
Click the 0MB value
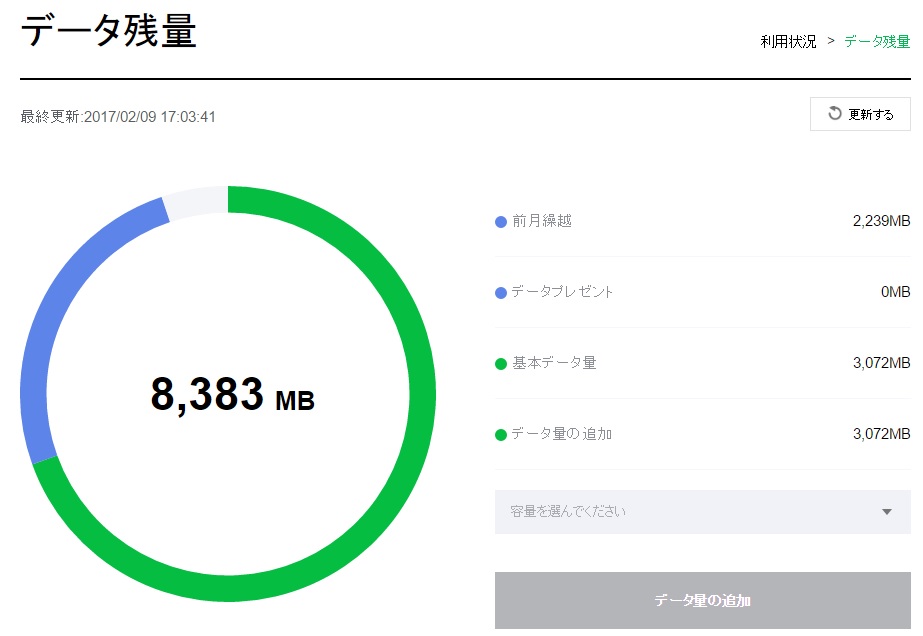point(895,292)
